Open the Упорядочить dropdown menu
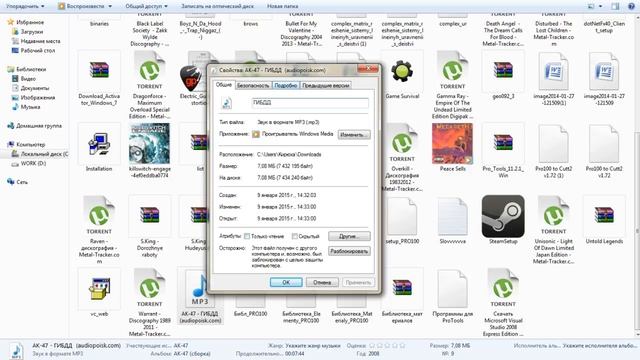Screen dimensions: 640x360 point(25,6)
